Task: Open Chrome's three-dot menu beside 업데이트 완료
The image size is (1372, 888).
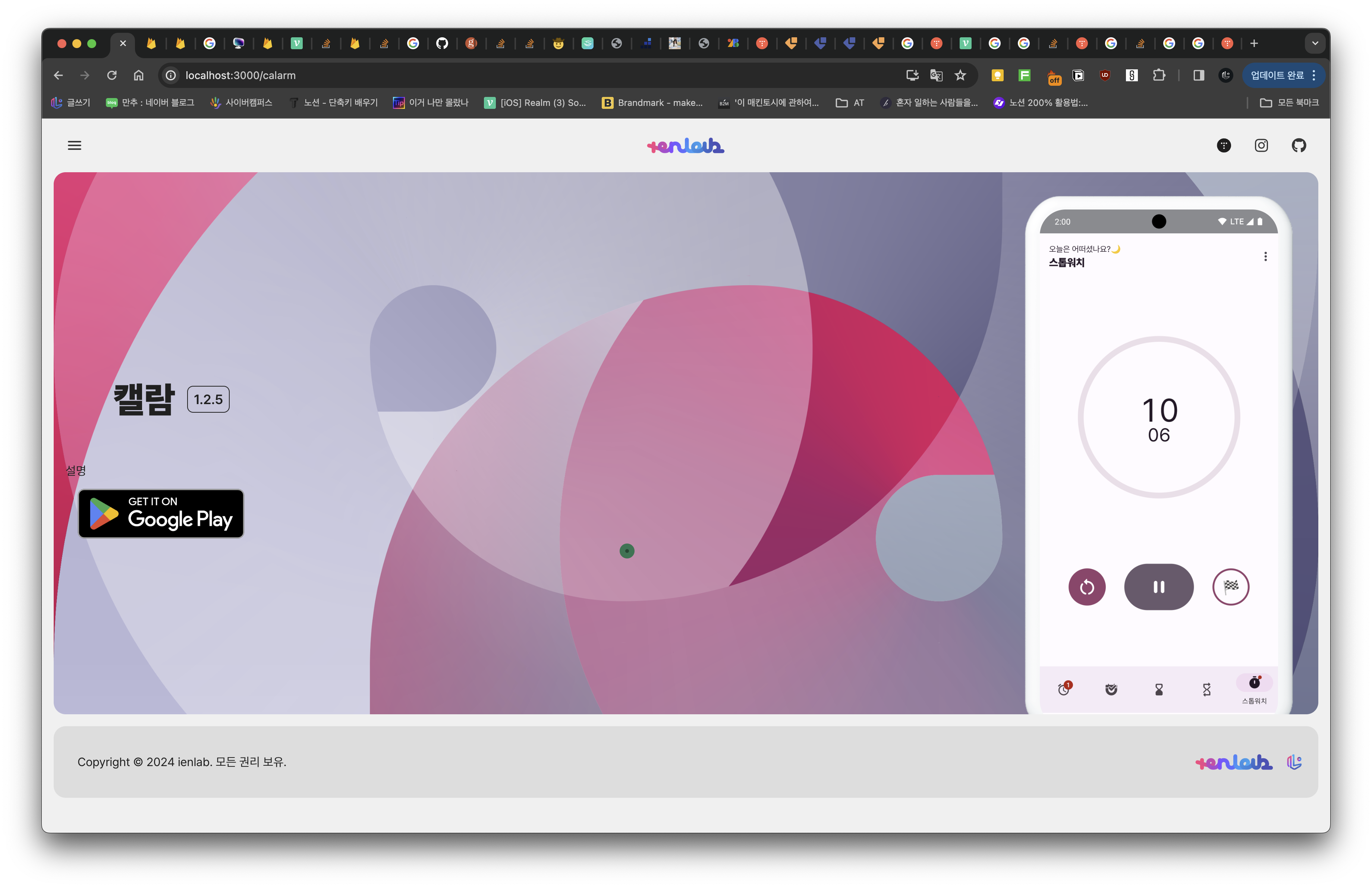Action: tap(1314, 75)
